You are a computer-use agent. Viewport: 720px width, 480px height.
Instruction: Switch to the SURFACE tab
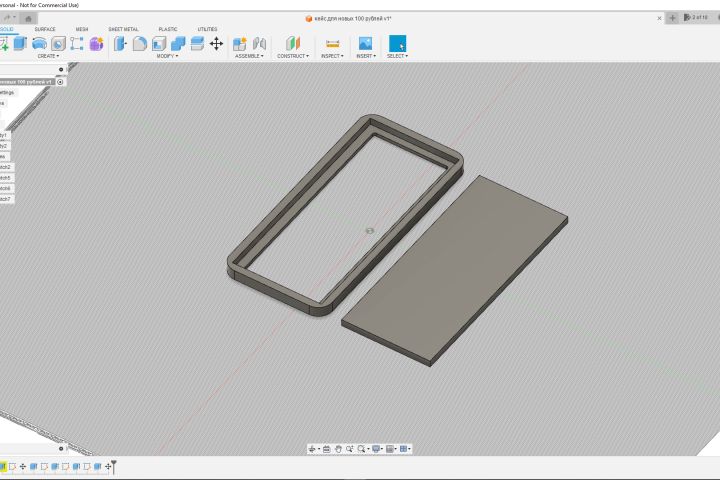45,29
